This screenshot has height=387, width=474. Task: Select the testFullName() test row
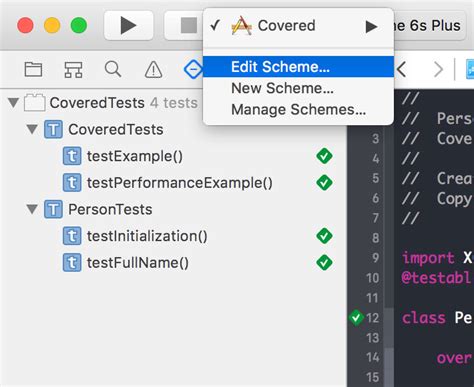tap(173, 263)
